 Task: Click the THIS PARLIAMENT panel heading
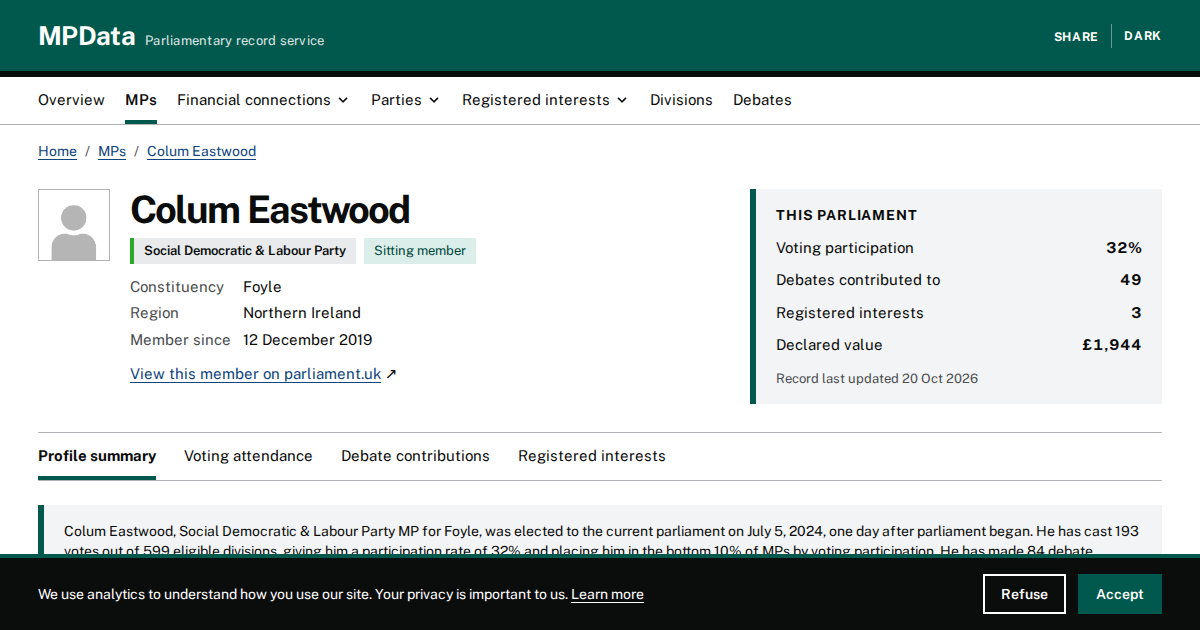846,215
